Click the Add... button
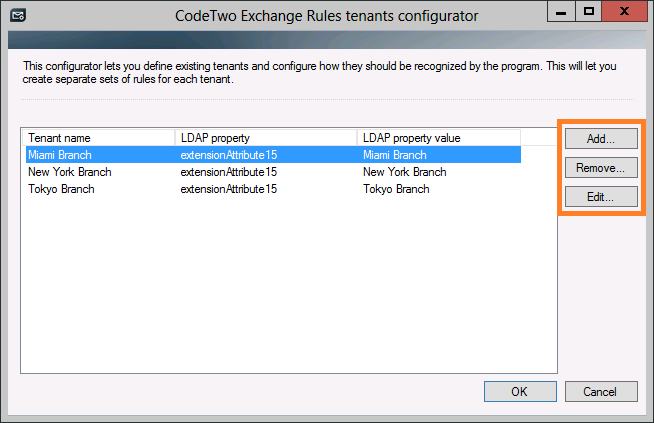Viewport: 654px width, 423px height. pyautogui.click(x=601, y=138)
